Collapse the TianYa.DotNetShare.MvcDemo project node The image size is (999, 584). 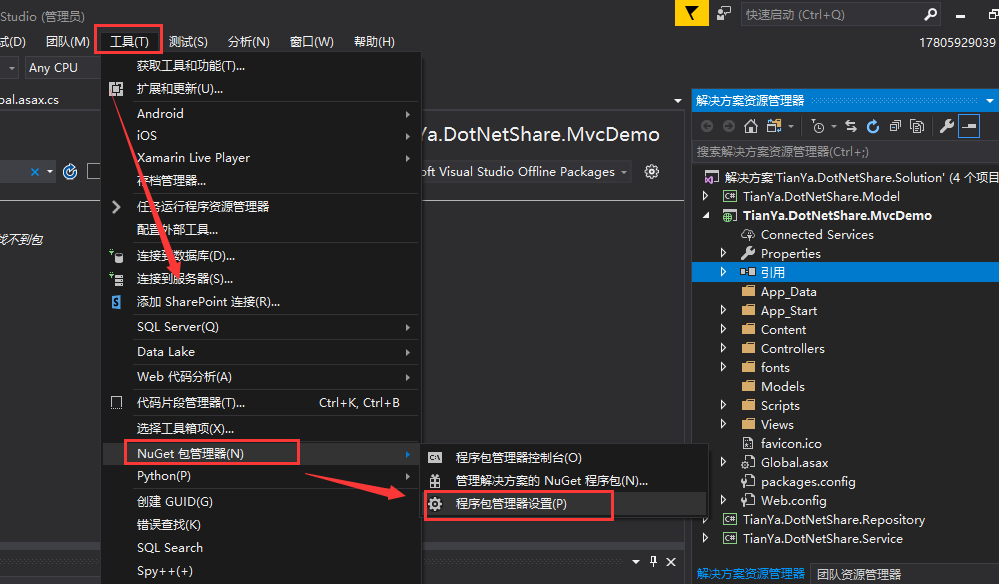(x=706, y=215)
